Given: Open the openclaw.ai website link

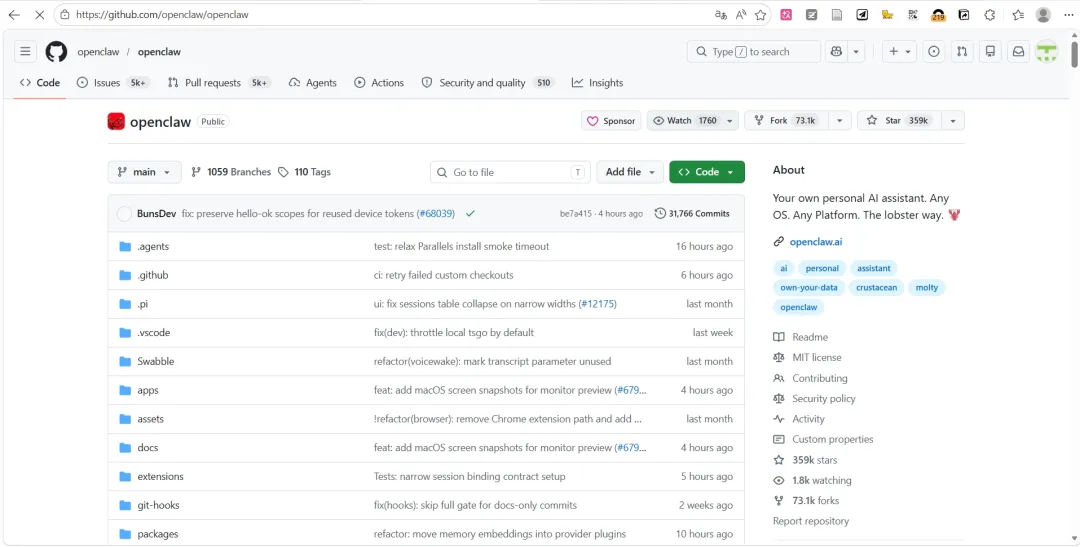Looking at the screenshot, I should click(x=816, y=242).
